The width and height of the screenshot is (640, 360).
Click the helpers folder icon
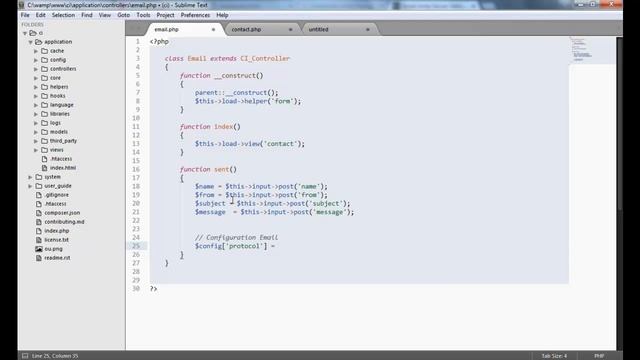pyautogui.click(x=44, y=87)
